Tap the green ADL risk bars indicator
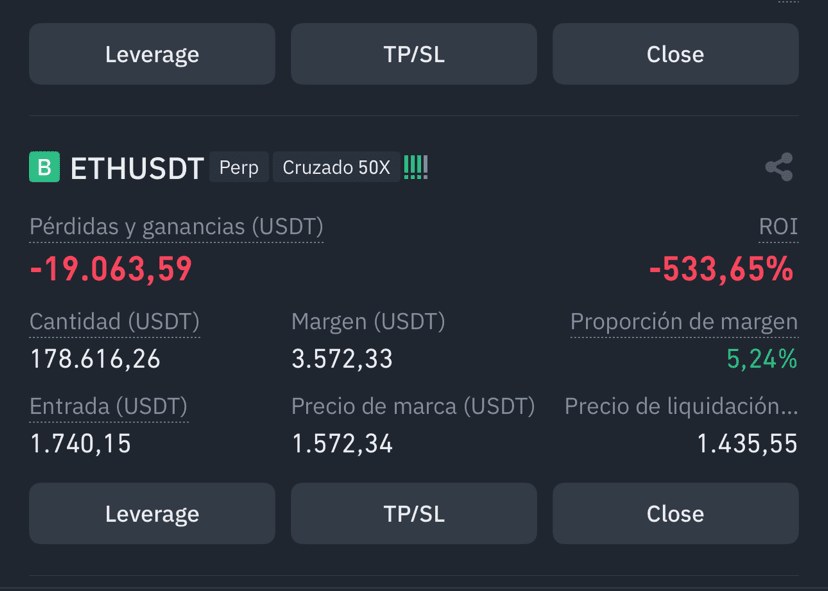Image resolution: width=828 pixels, height=591 pixels. tap(416, 167)
